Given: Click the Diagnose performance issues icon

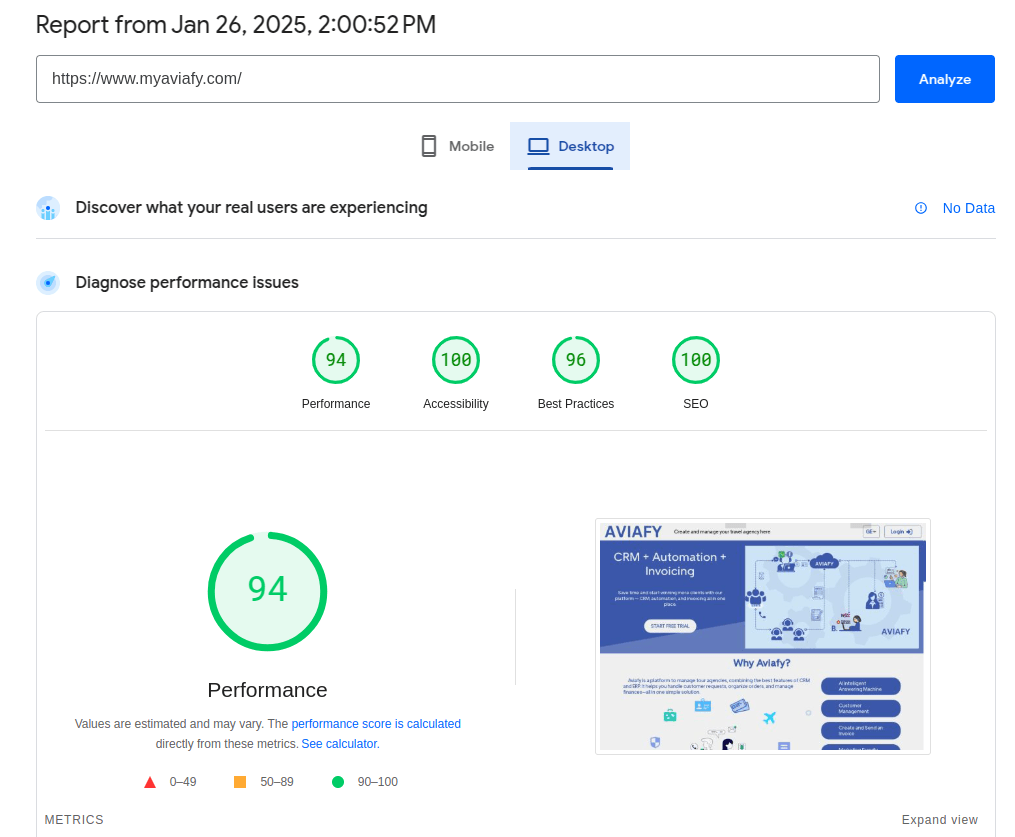Looking at the screenshot, I should 48,283.
